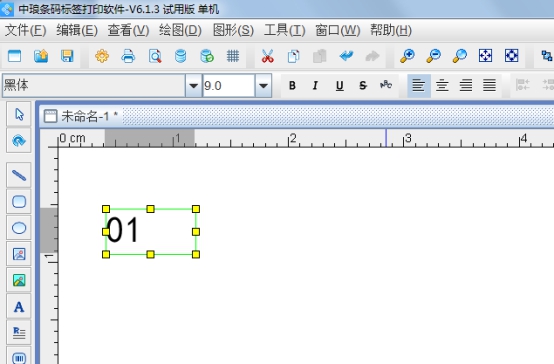
Task: Expand the font size dropdown arrow
Action: (x=263, y=86)
